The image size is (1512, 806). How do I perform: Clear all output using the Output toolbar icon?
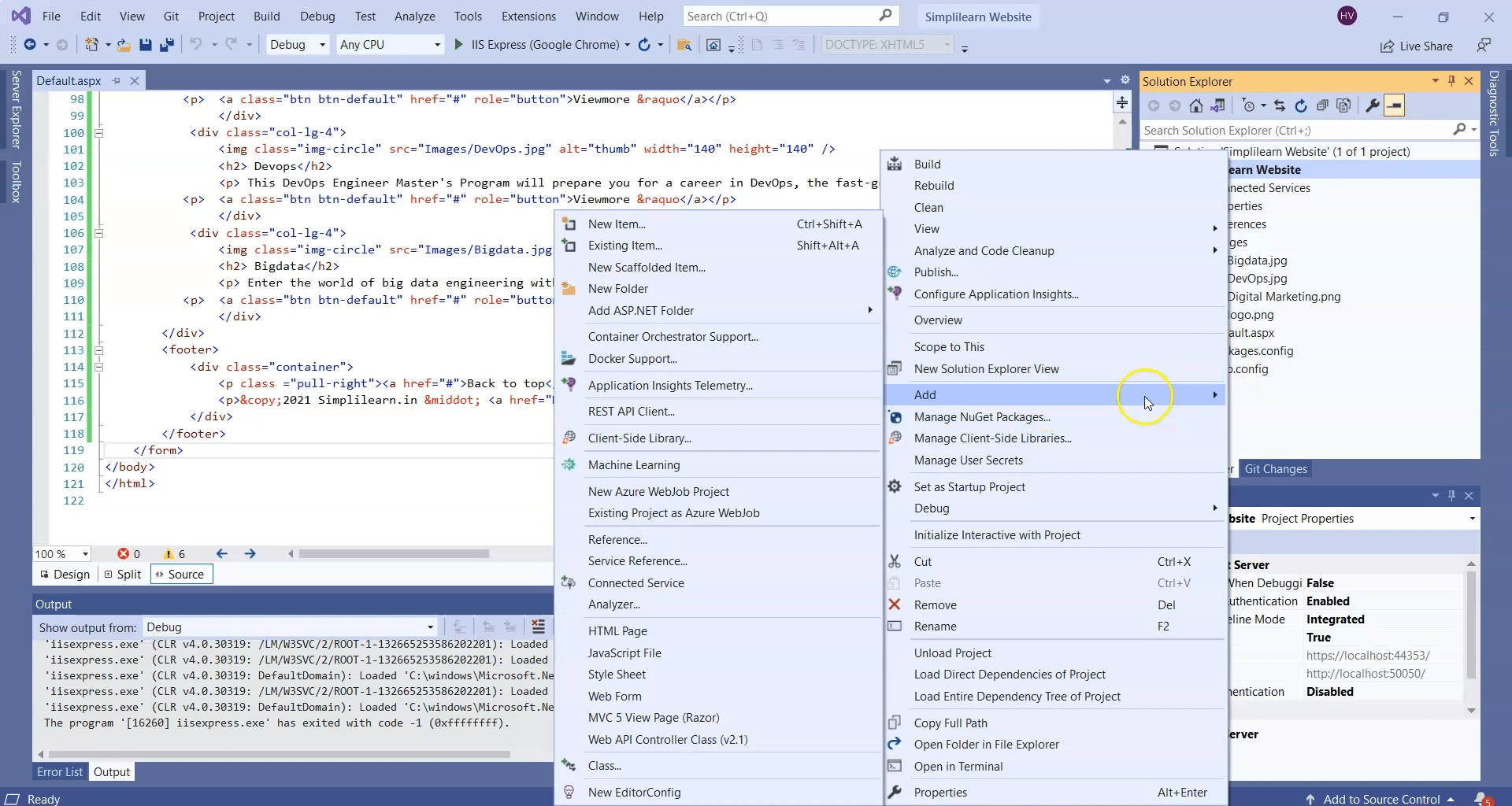click(538, 627)
